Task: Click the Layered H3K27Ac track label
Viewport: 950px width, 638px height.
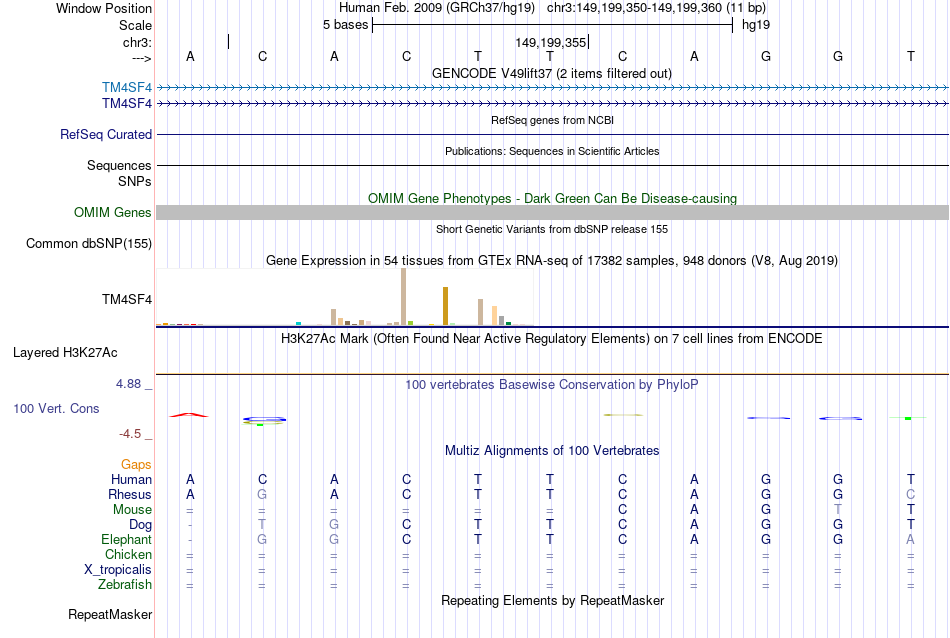Action: 65,353
